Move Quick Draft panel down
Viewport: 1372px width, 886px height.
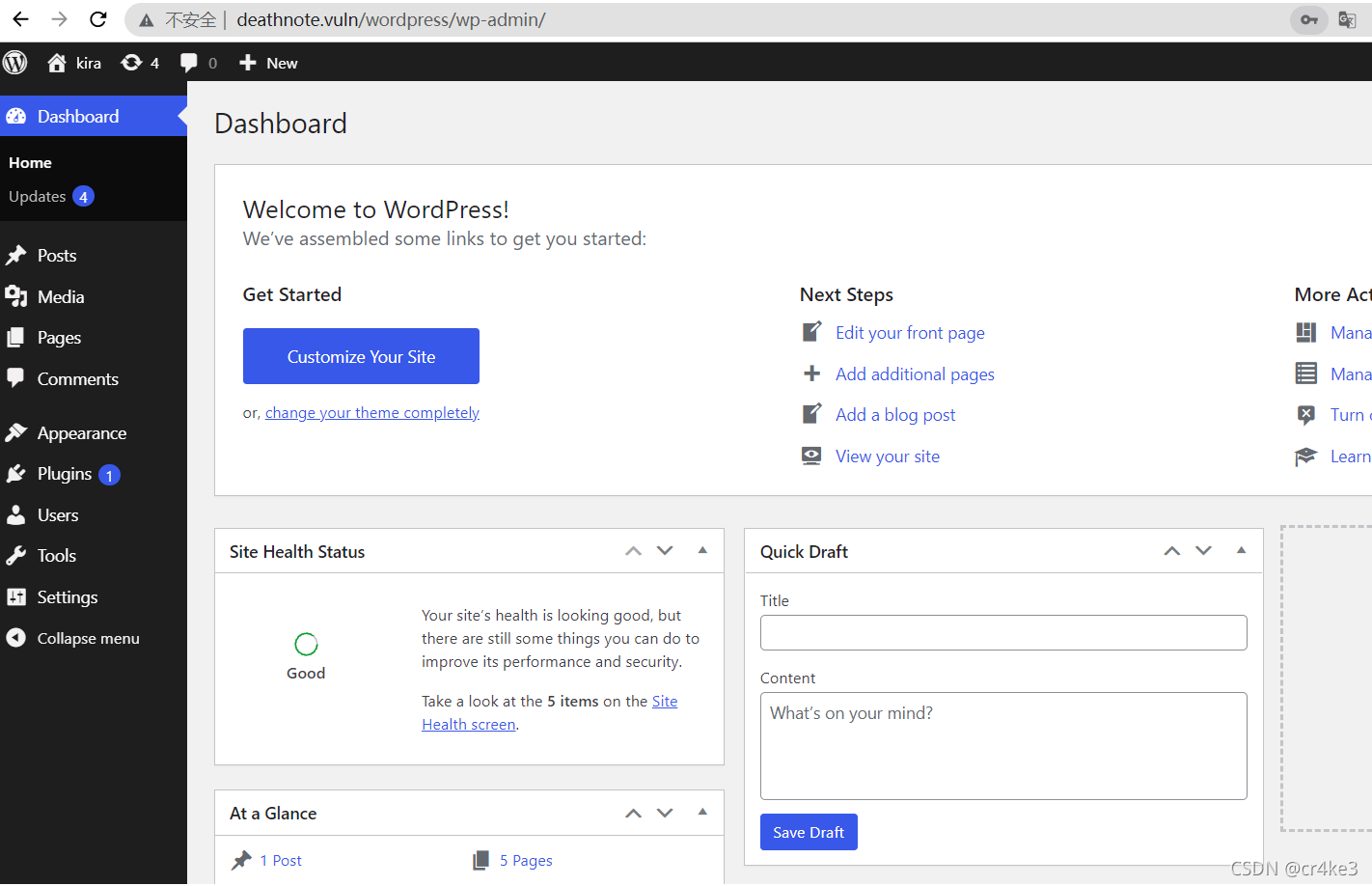[1203, 551]
